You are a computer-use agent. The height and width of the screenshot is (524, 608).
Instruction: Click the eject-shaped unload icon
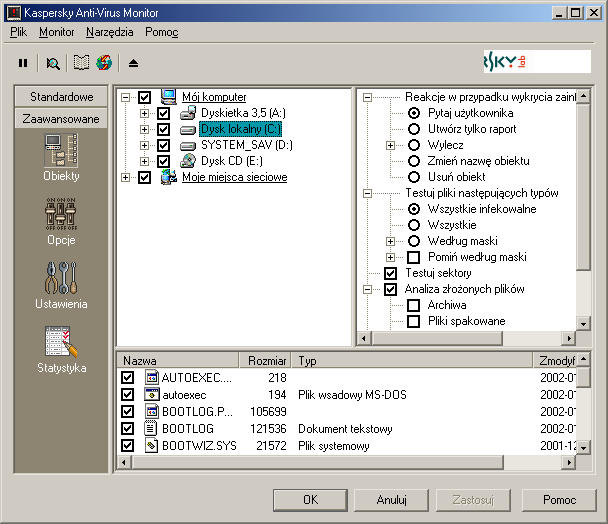(133, 63)
